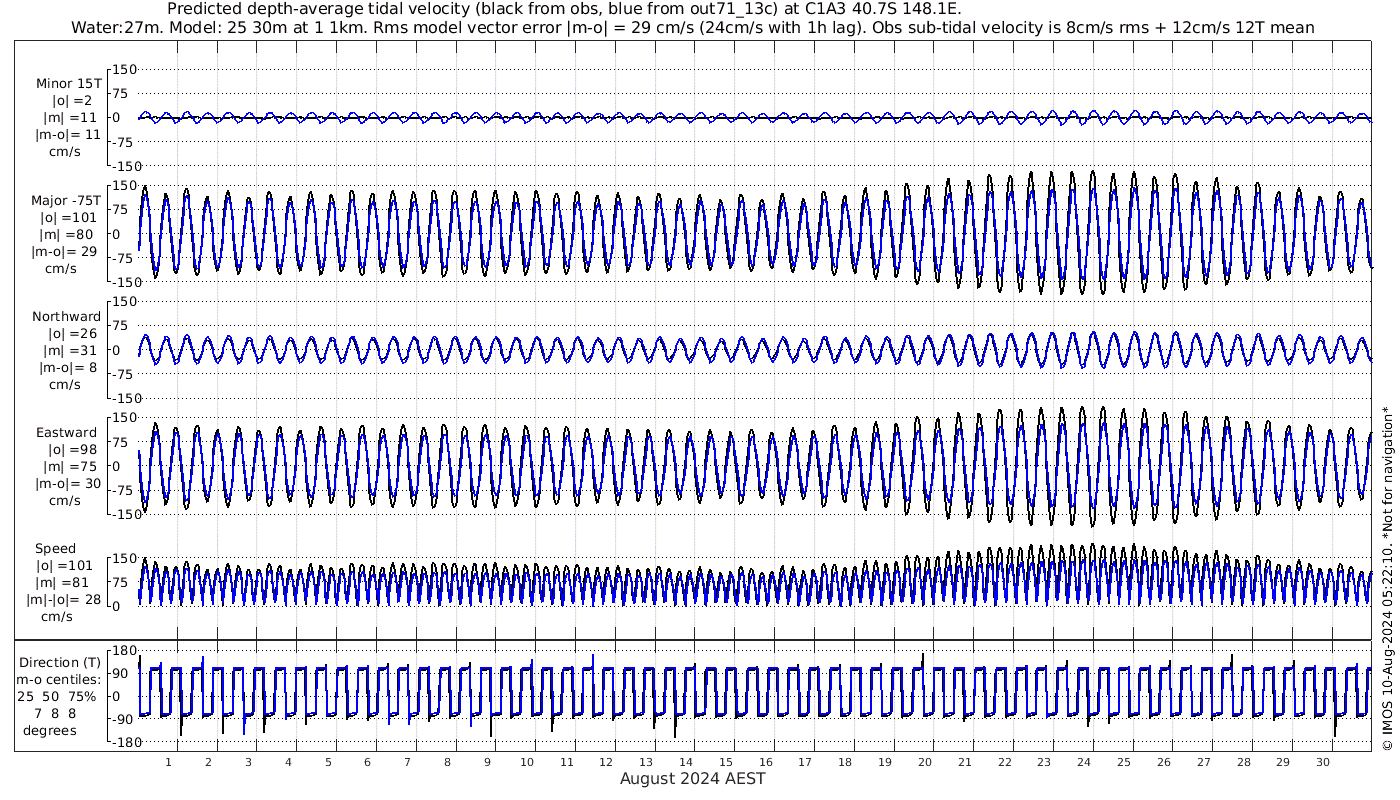
Task: Click 'degrees' under the Direction panel label
Action: pos(50,730)
